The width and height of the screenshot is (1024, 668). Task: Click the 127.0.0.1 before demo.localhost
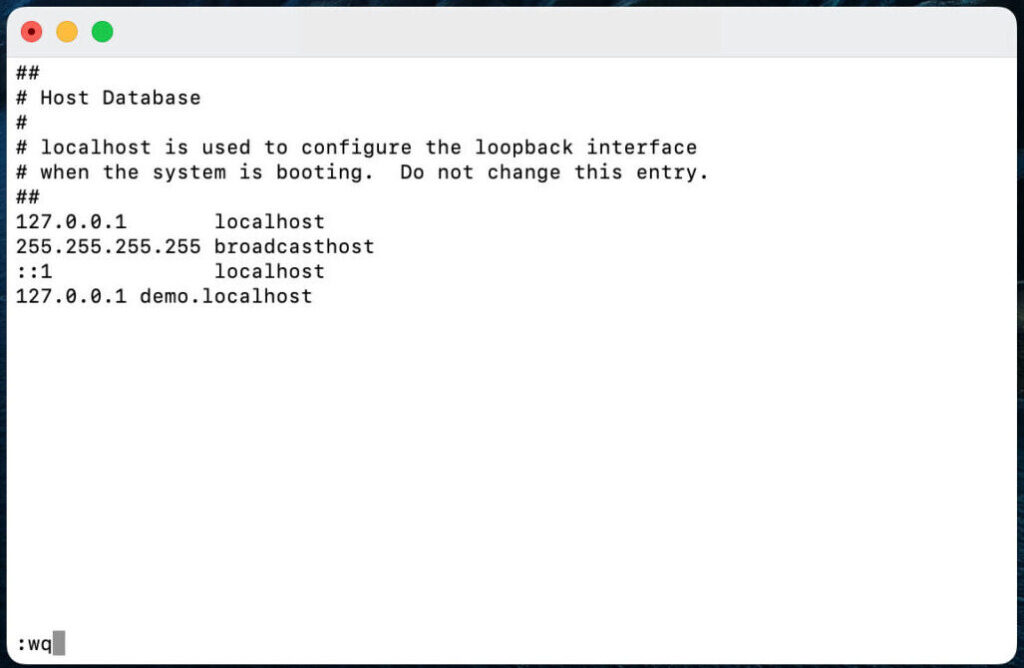(71, 296)
